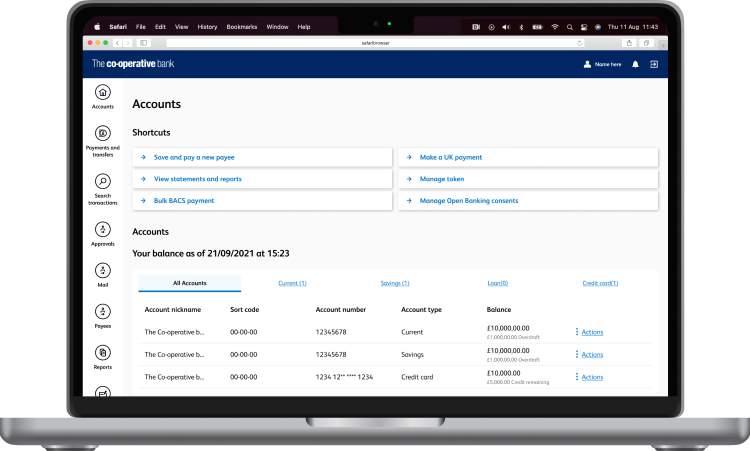The height and width of the screenshot is (451, 750).
Task: Click View statements and reports shortcut
Action: 262,179
